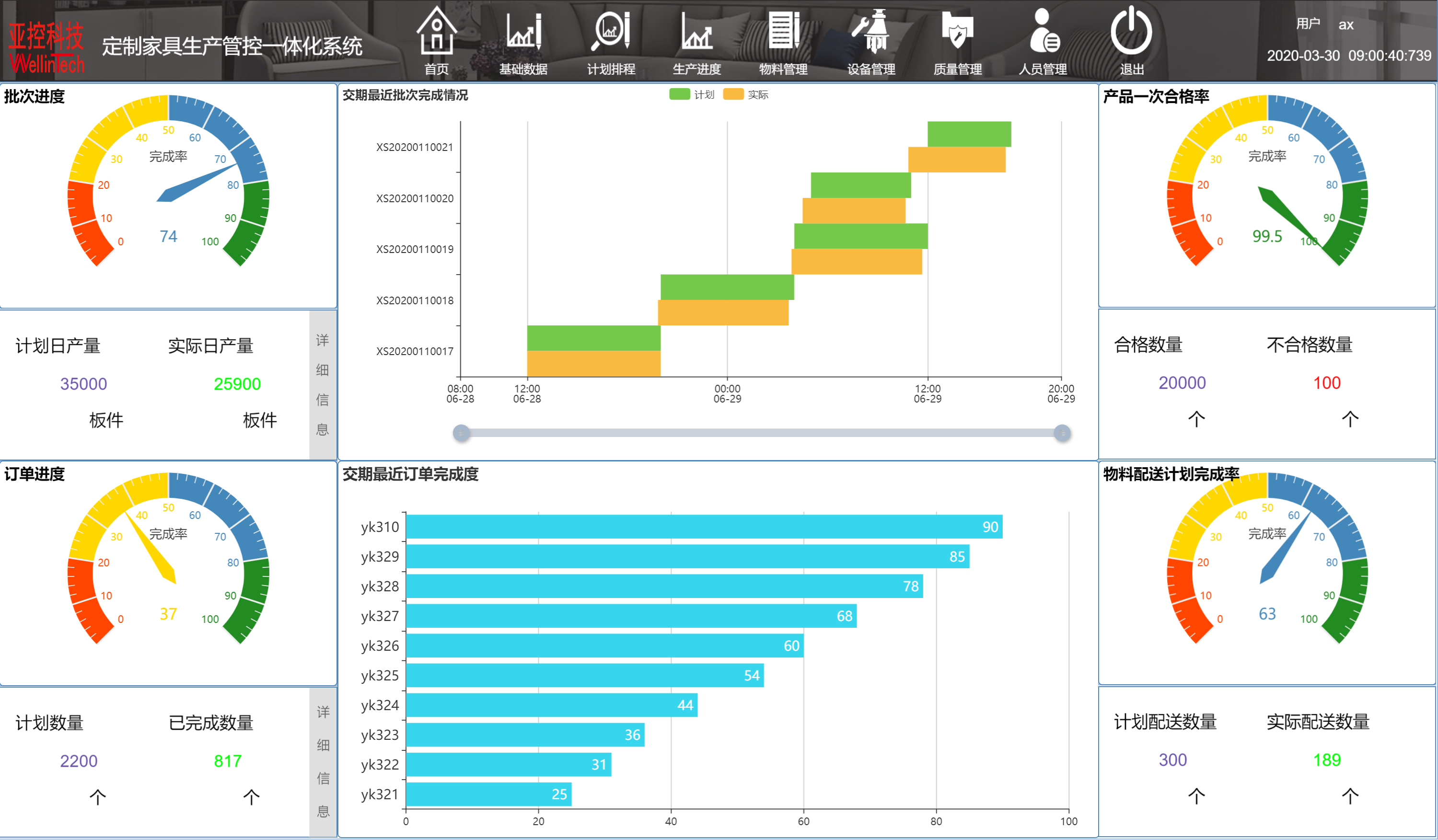Click the 批次进度 gauge value 74
The image size is (1438, 840).
(168, 236)
